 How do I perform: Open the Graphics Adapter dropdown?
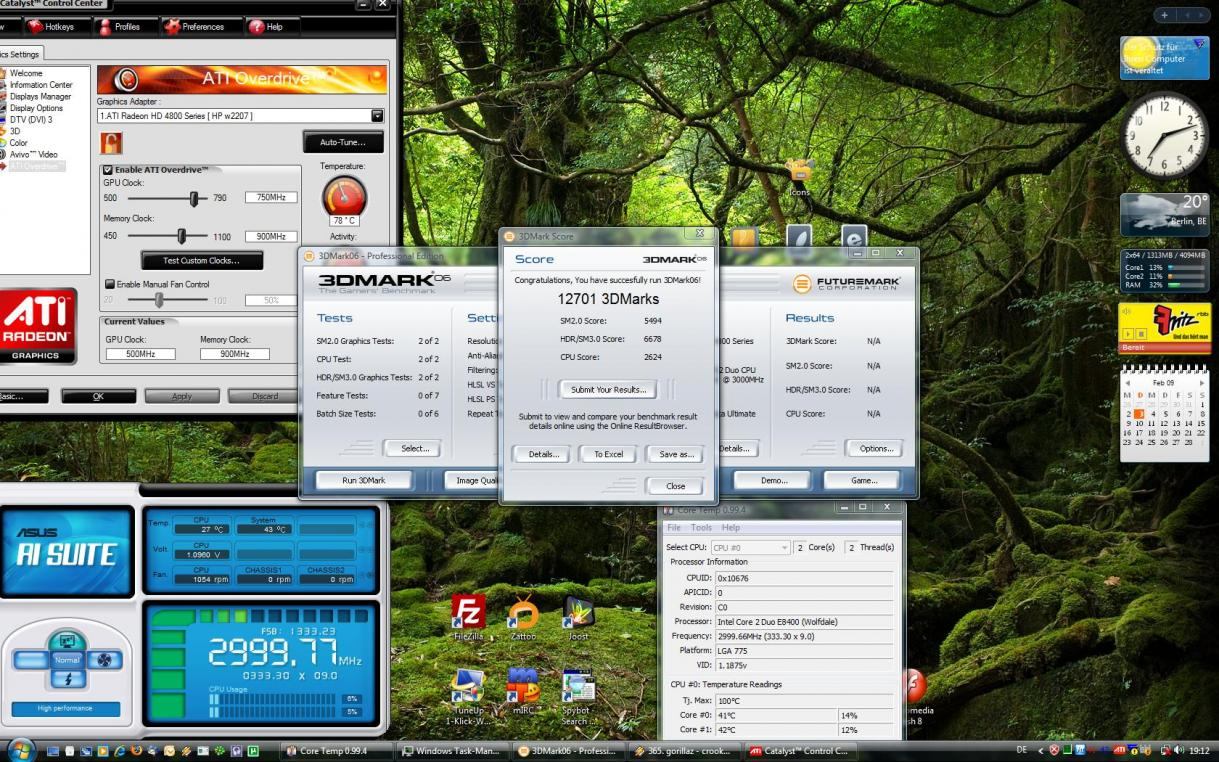click(x=378, y=115)
